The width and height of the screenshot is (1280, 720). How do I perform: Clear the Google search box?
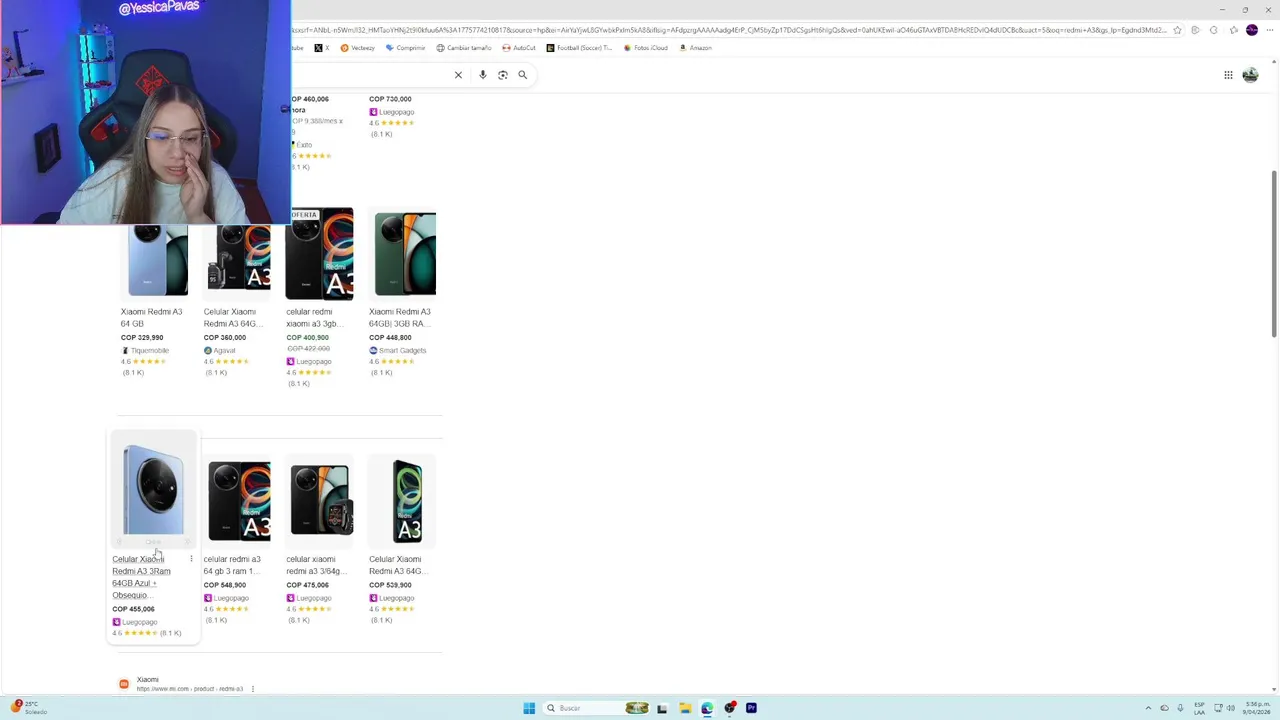[x=458, y=75]
